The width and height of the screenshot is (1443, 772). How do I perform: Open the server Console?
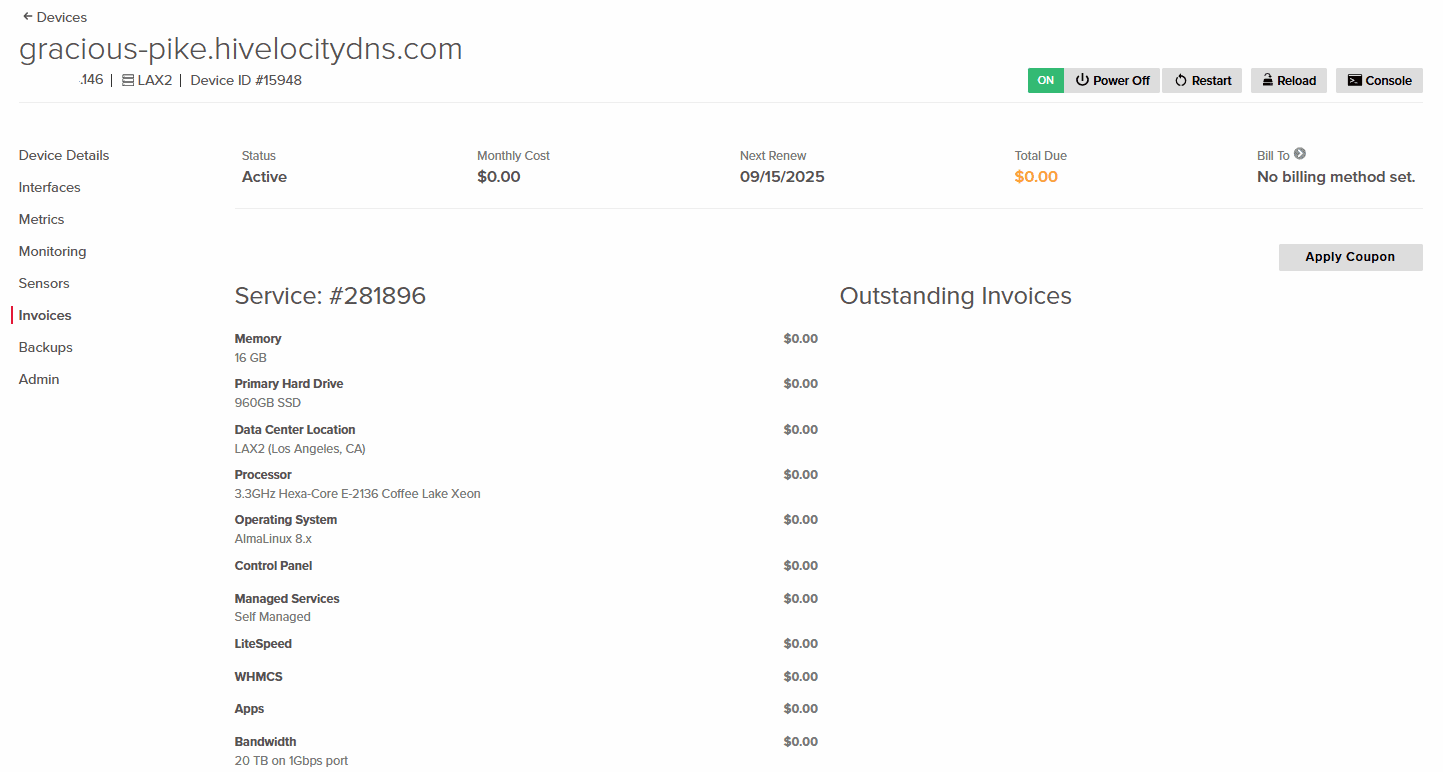(x=1379, y=81)
